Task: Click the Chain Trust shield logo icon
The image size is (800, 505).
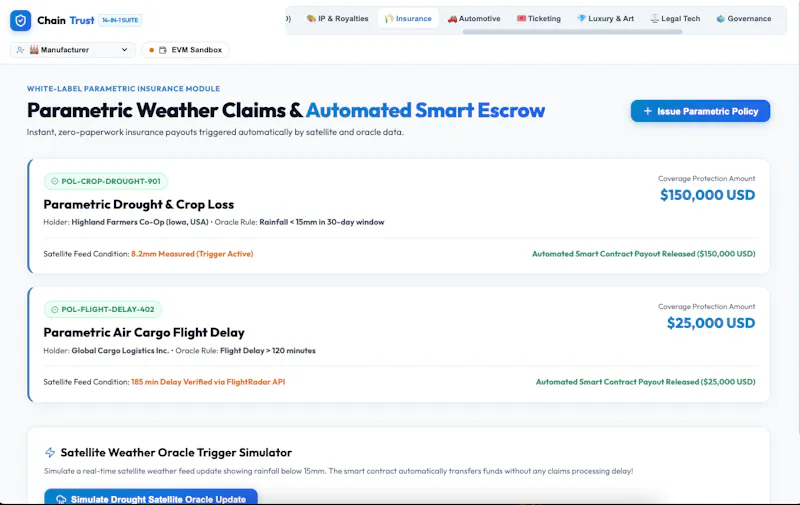Action: [x=20, y=20]
